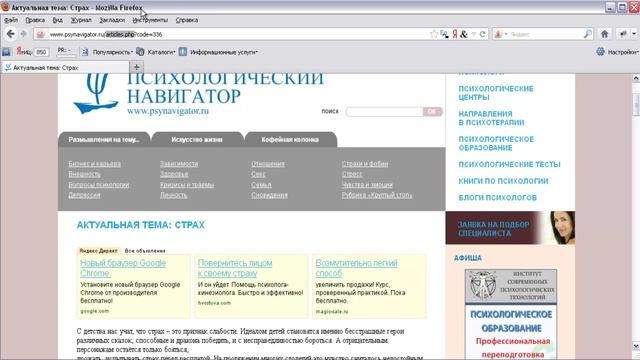Viewport: 640px width, 360px height.
Task: Click the Firefox icon in title bar
Action: tap(5, 7)
